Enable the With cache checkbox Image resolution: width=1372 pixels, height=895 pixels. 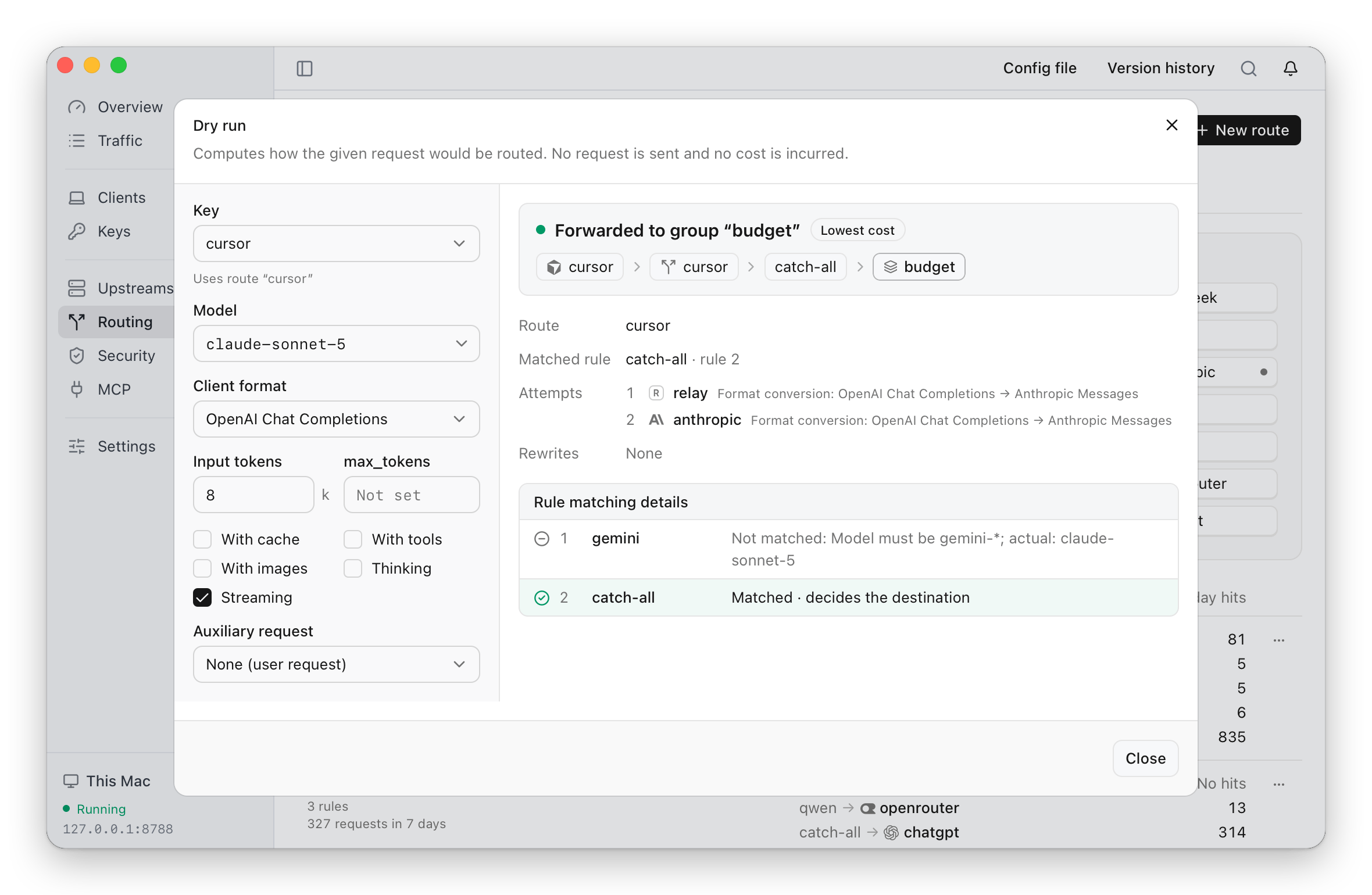pyautogui.click(x=202, y=539)
